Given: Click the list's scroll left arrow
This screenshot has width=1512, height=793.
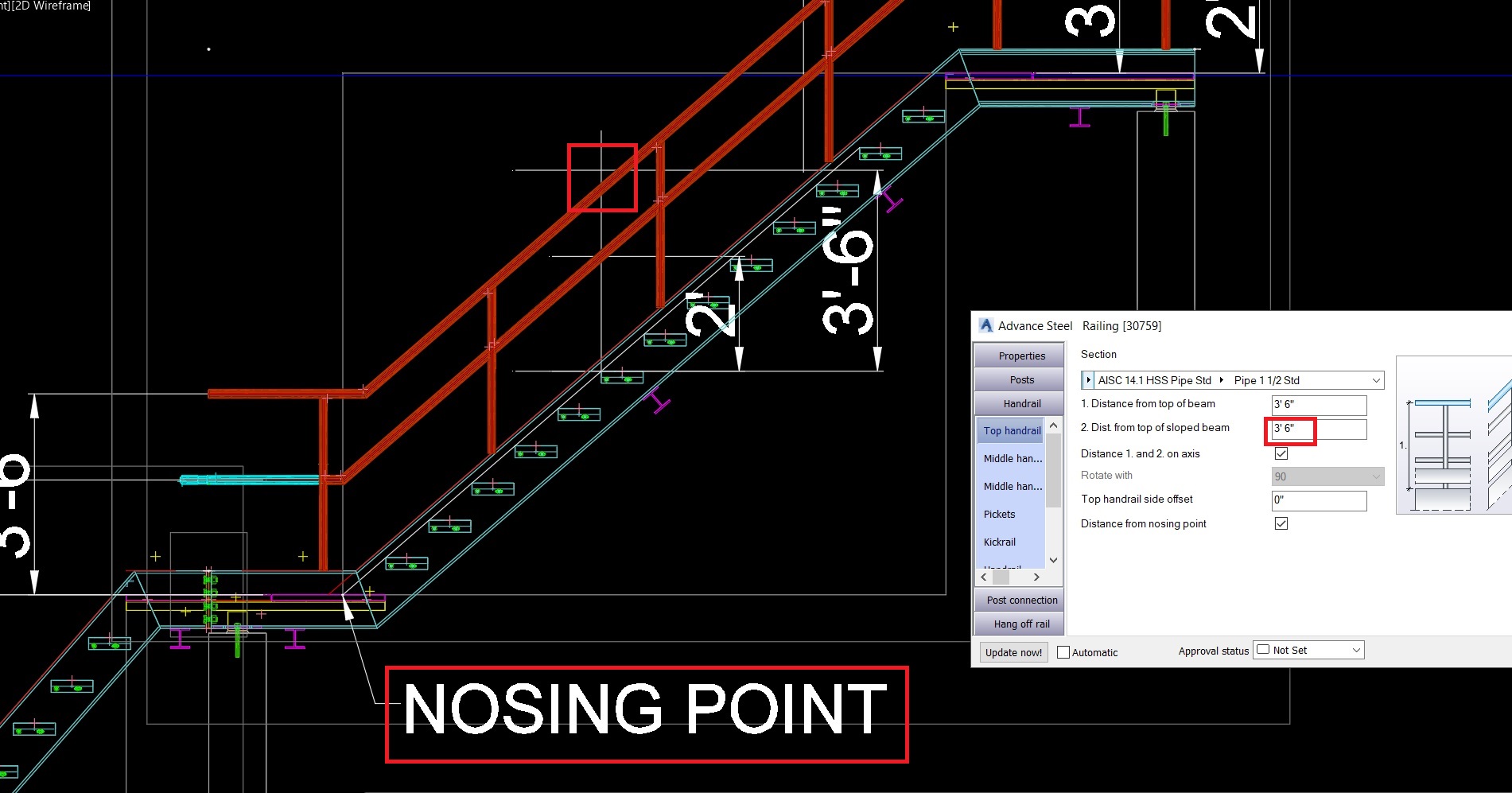Looking at the screenshot, I should click(985, 577).
